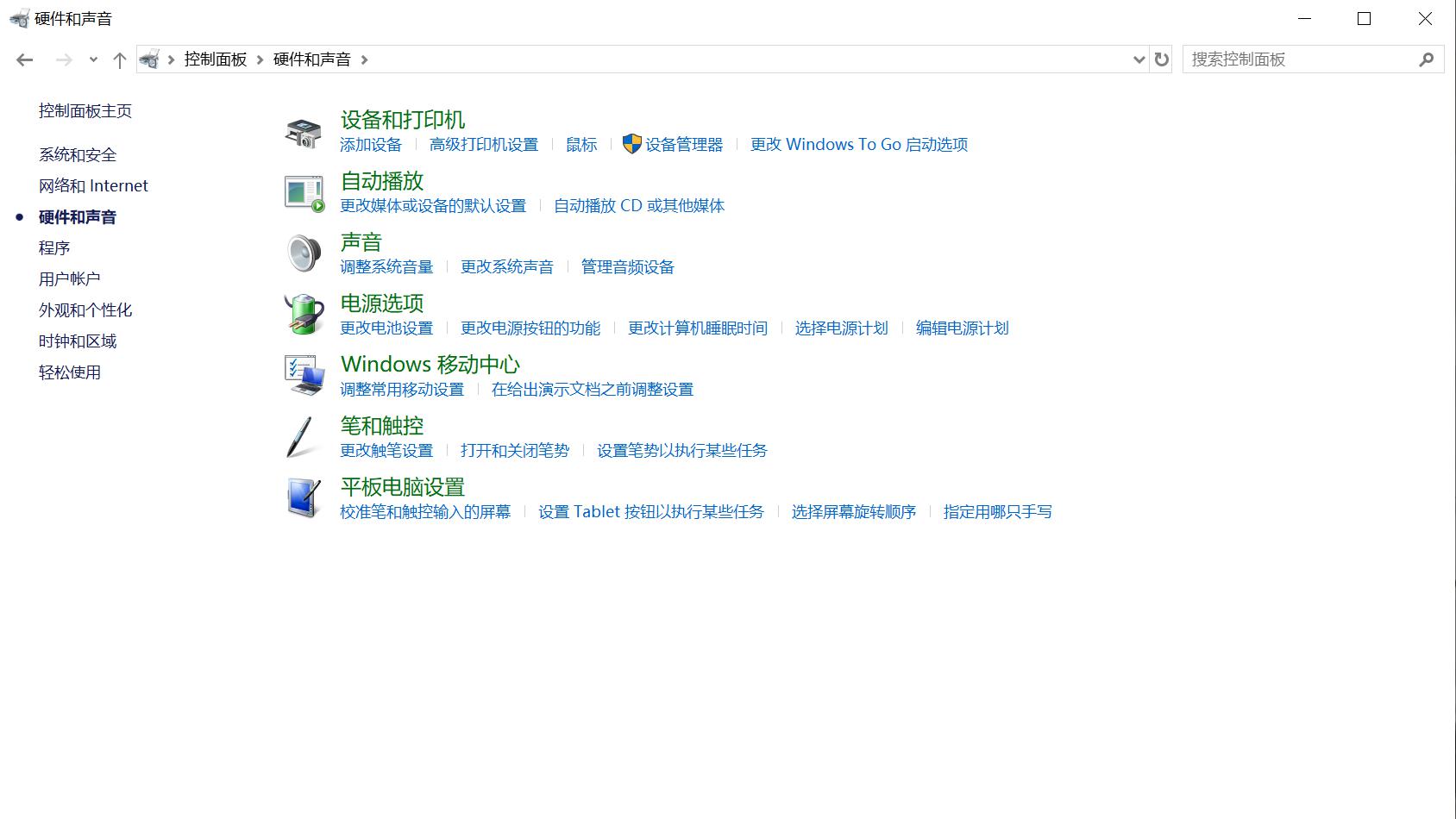Open 控制面板主页 in sidebar

[x=85, y=111]
